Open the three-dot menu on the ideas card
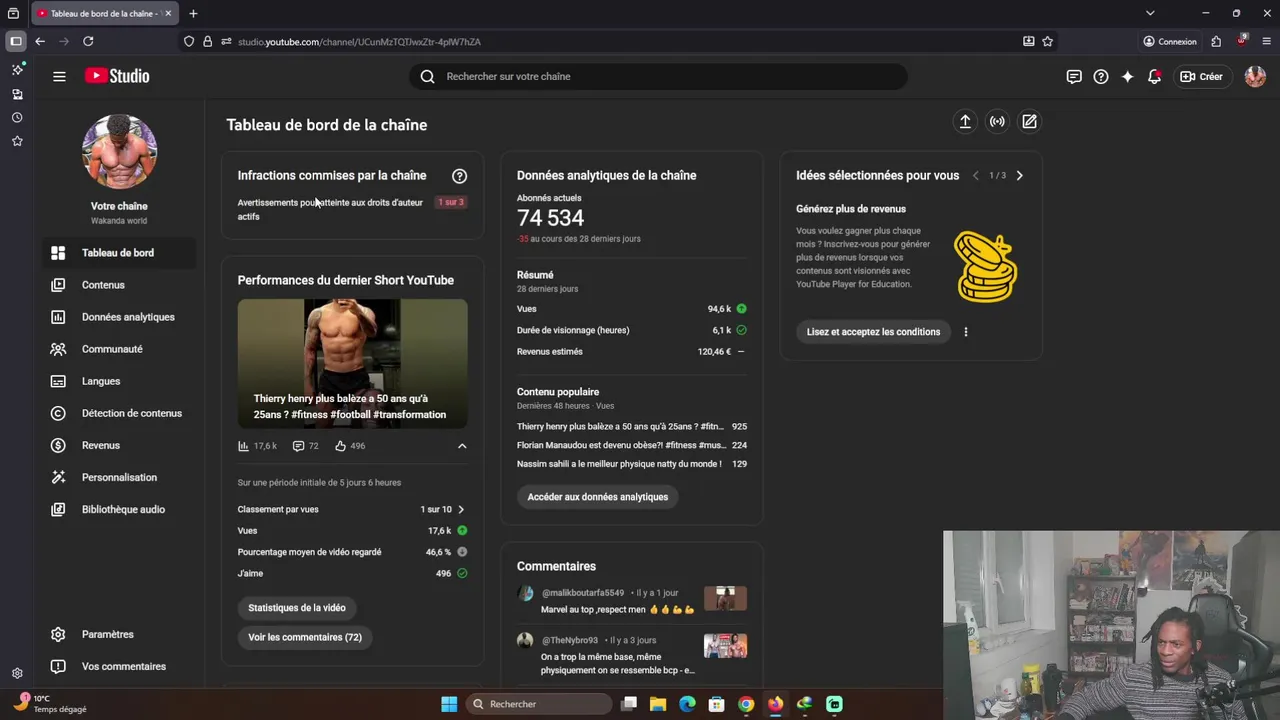Image resolution: width=1280 pixels, height=720 pixels. tap(965, 332)
